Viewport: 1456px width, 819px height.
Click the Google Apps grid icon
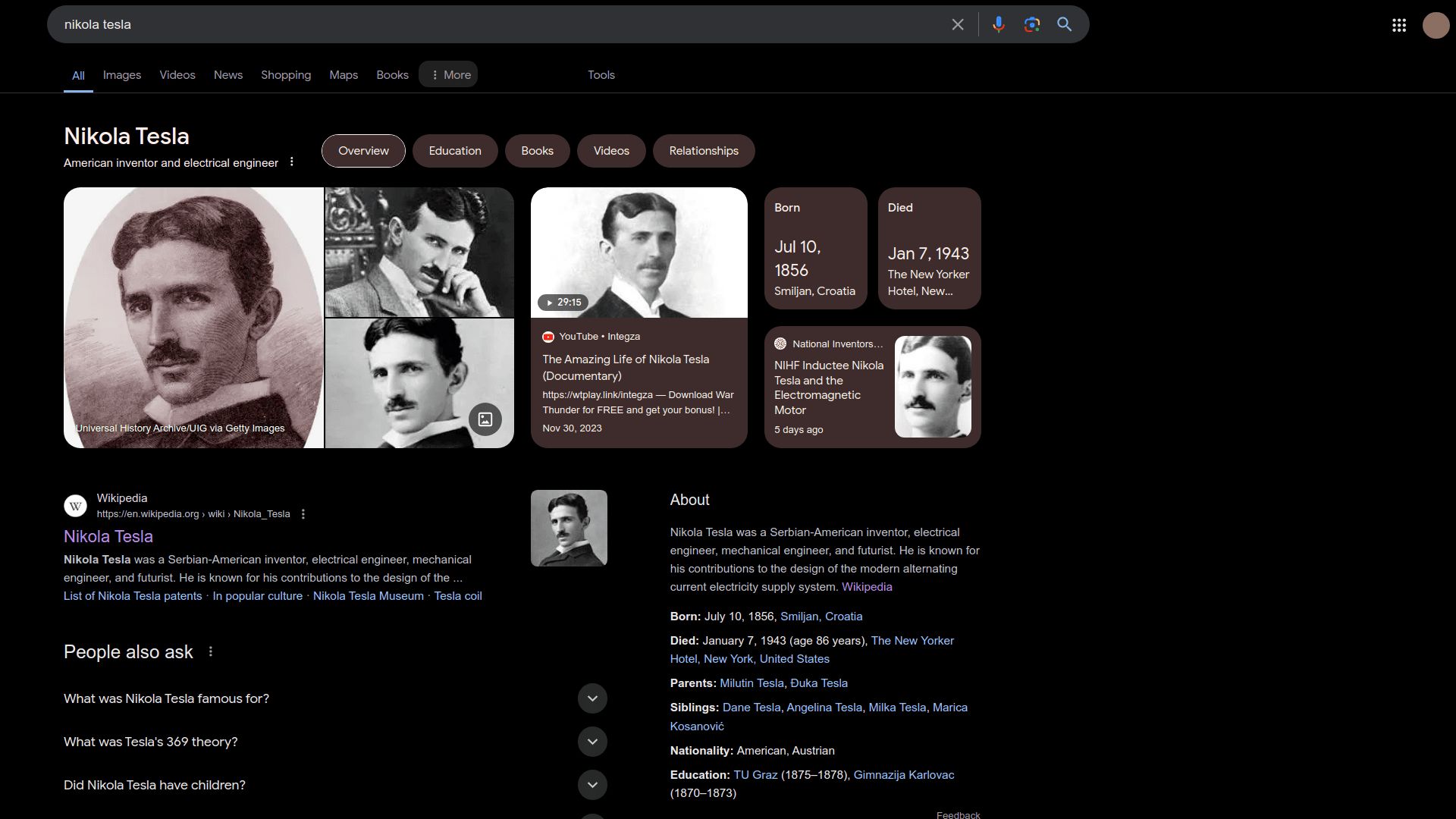pyautogui.click(x=1398, y=24)
